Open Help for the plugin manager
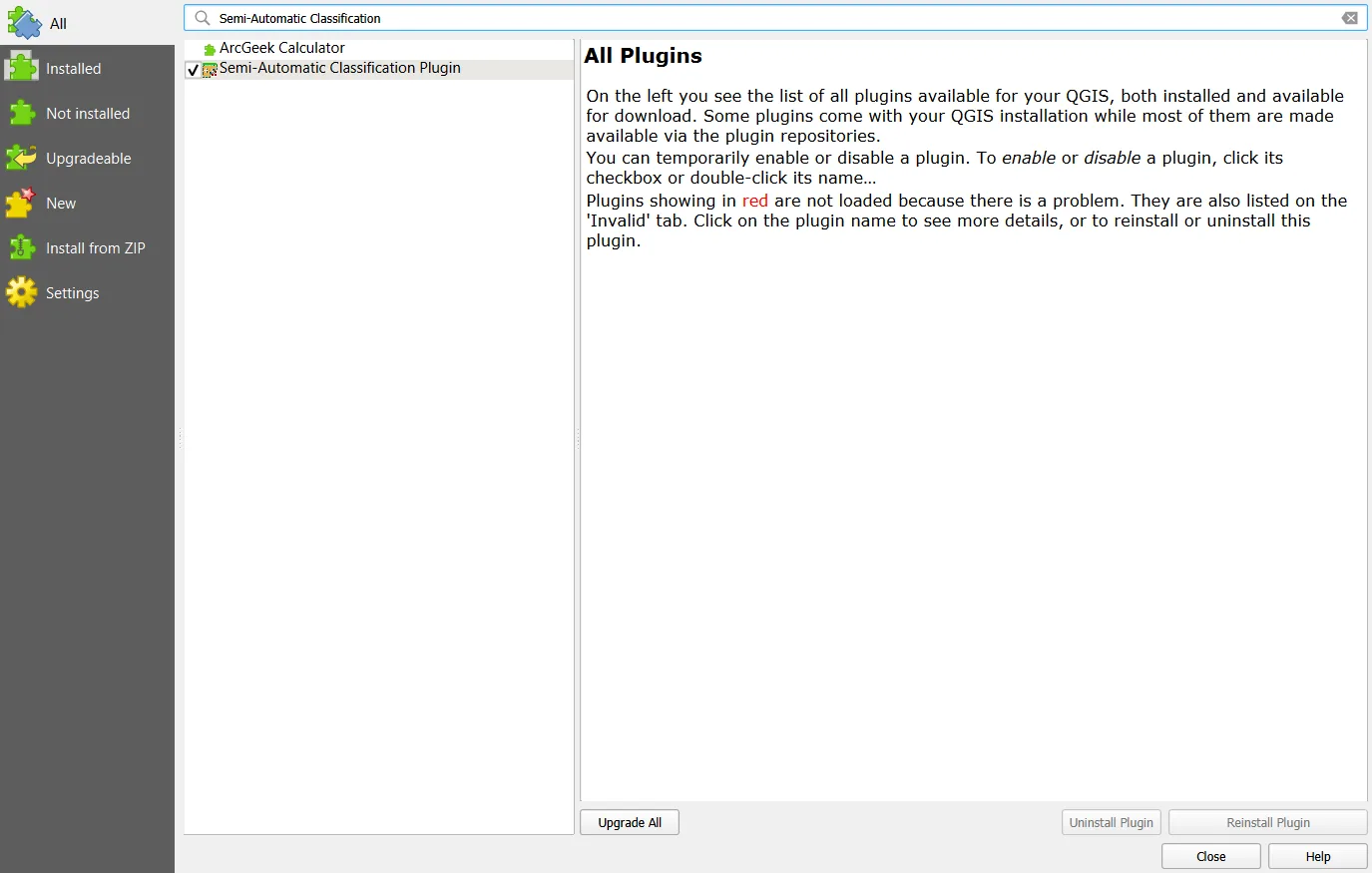The height and width of the screenshot is (873, 1372). tap(1318, 856)
